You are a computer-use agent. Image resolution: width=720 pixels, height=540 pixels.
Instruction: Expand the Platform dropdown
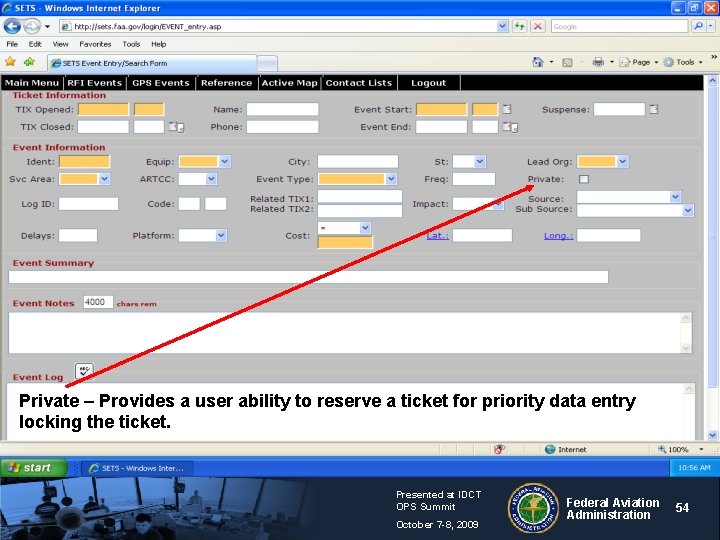click(221, 235)
